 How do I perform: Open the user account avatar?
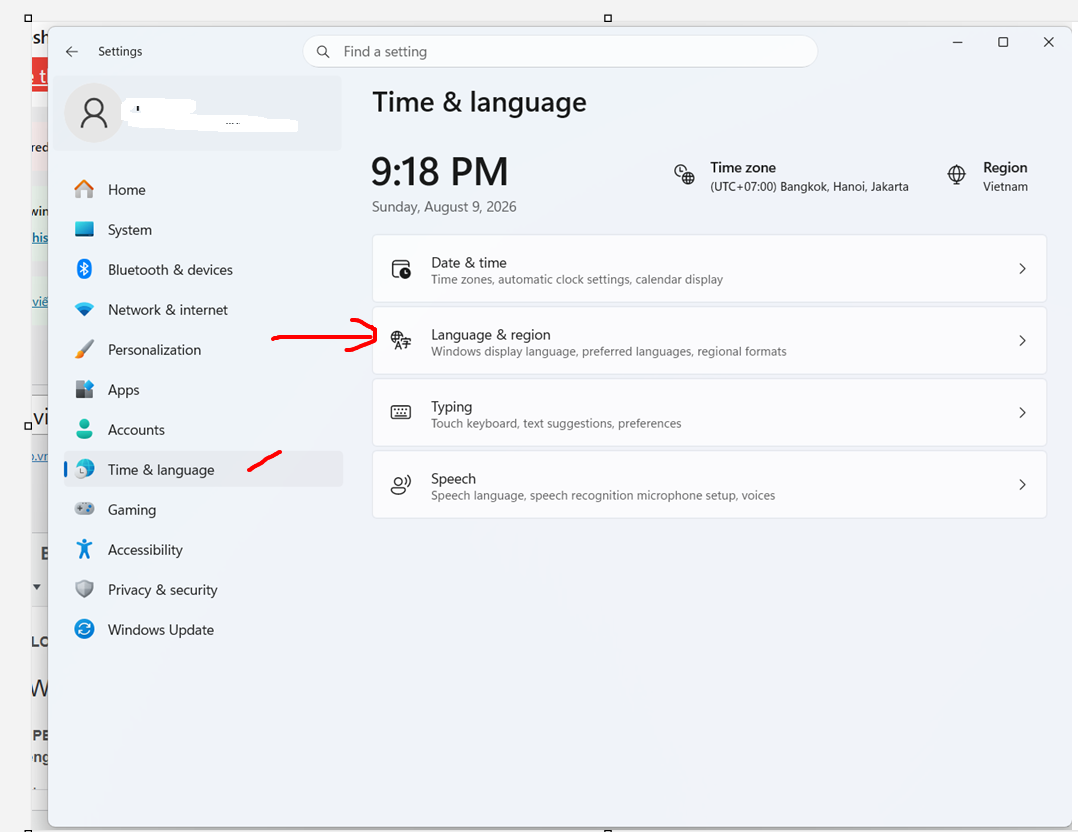(94, 113)
